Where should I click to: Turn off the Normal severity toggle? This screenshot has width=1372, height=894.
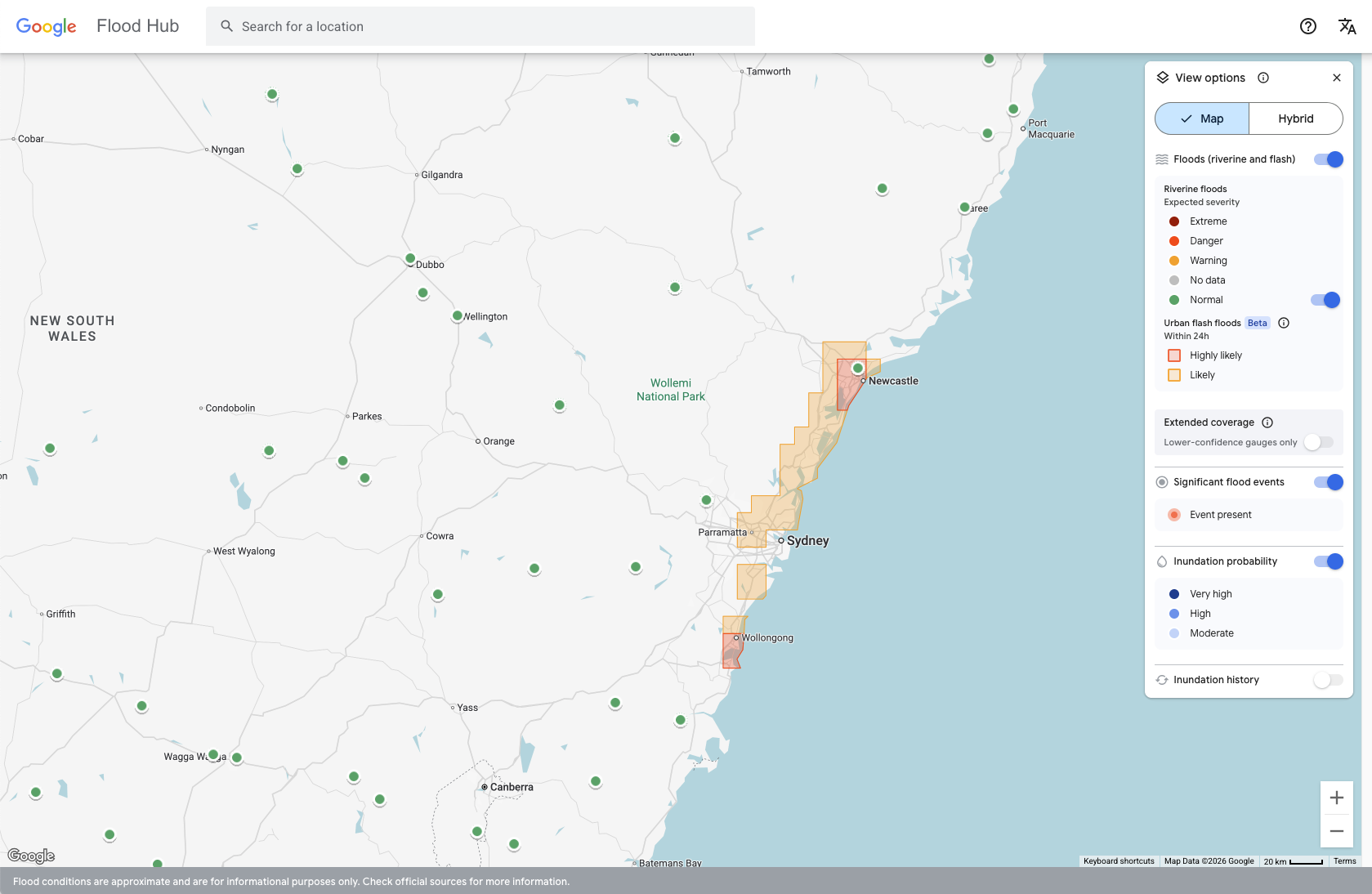pos(1325,300)
